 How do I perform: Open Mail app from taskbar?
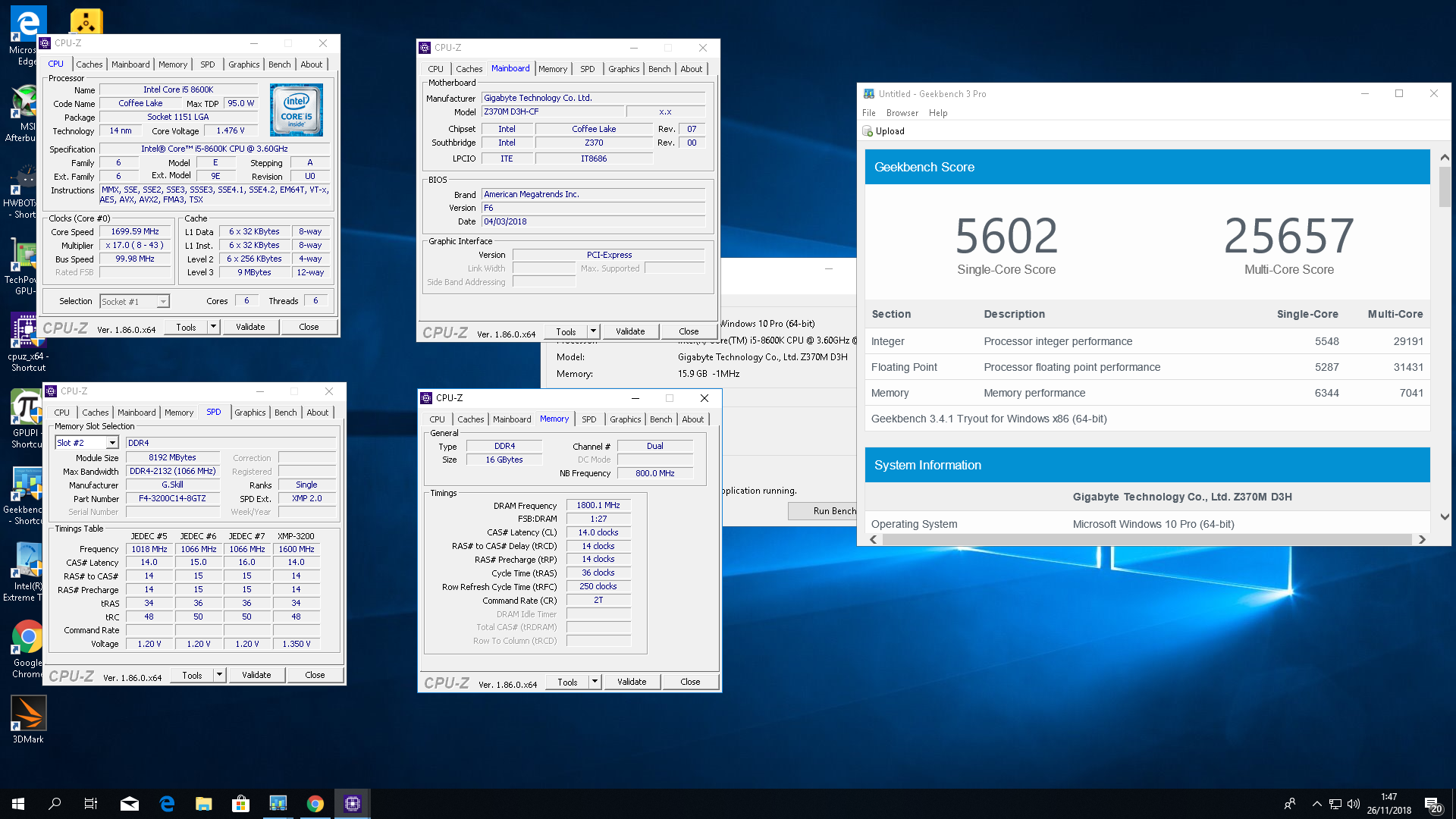[130, 804]
